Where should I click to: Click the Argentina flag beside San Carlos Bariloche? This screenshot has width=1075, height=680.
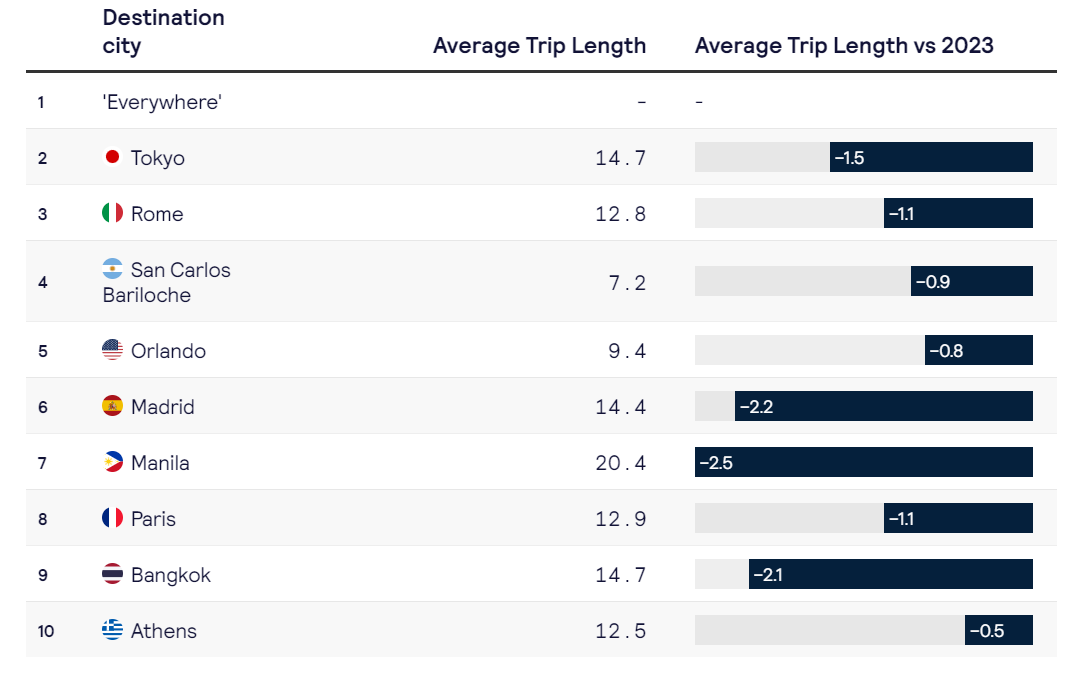[x=112, y=269]
